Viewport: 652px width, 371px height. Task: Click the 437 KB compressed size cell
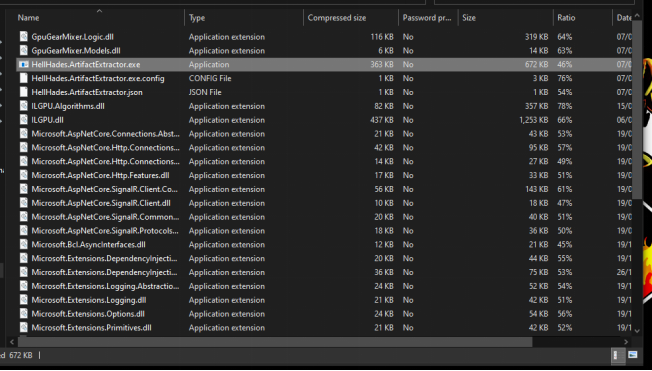click(x=382, y=120)
